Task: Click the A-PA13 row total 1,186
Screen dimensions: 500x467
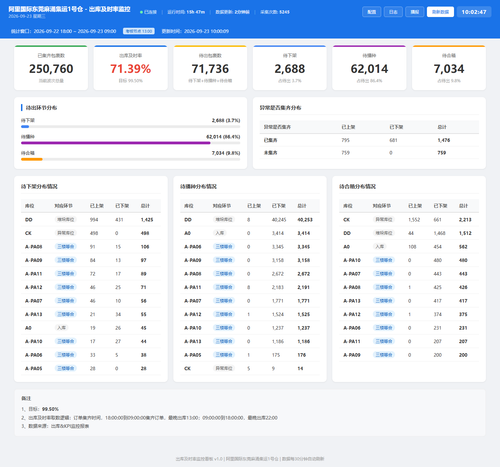Action: click(304, 341)
